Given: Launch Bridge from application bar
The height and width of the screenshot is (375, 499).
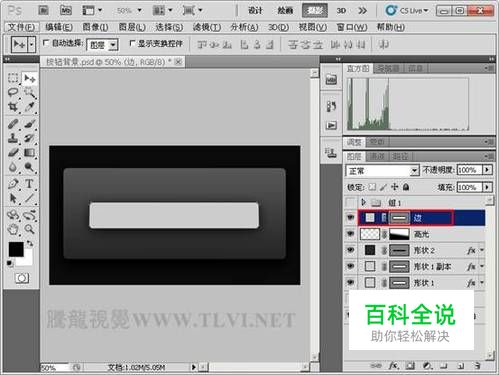Looking at the screenshot, I should pyautogui.click(x=43, y=11).
